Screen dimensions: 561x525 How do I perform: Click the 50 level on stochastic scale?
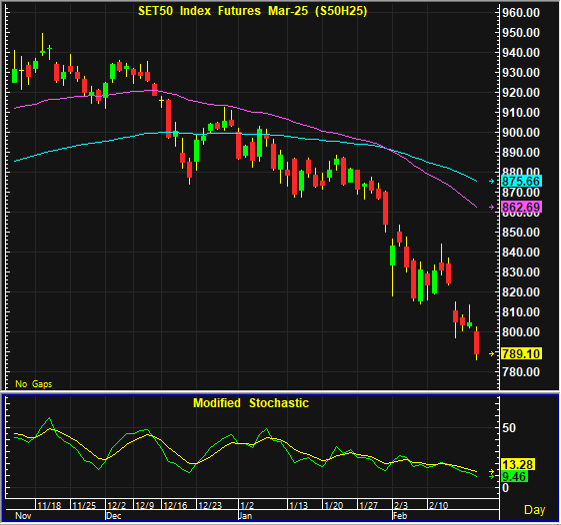tap(509, 428)
